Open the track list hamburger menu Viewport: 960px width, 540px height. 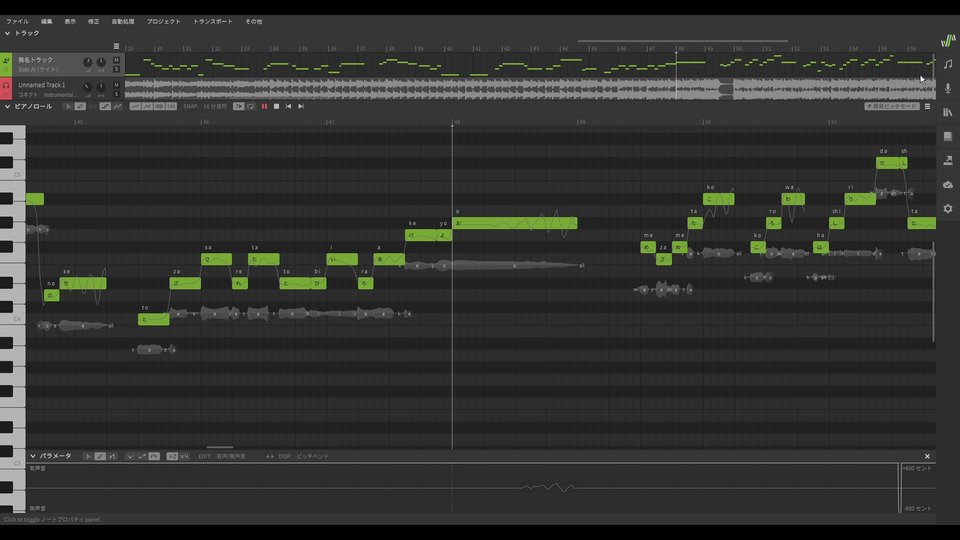pos(116,46)
